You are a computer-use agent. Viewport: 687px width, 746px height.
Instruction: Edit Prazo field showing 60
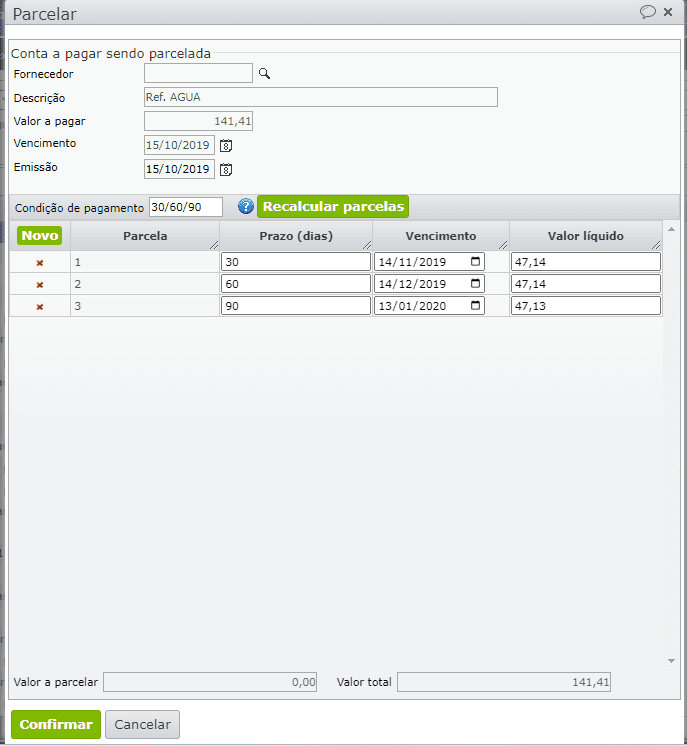click(x=296, y=284)
